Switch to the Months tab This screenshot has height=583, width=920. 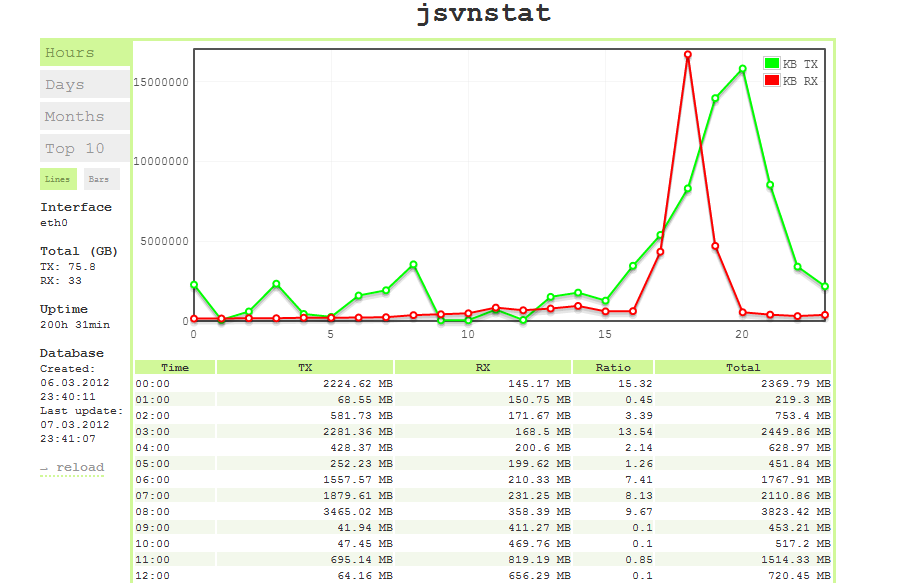tap(86, 116)
